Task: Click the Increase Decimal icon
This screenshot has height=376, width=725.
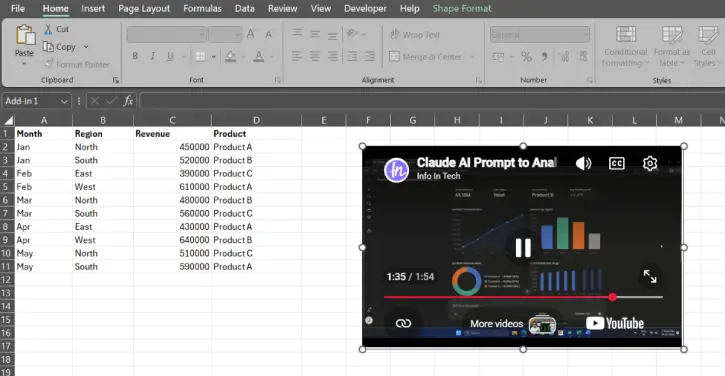Action: pyautogui.click(x=564, y=57)
